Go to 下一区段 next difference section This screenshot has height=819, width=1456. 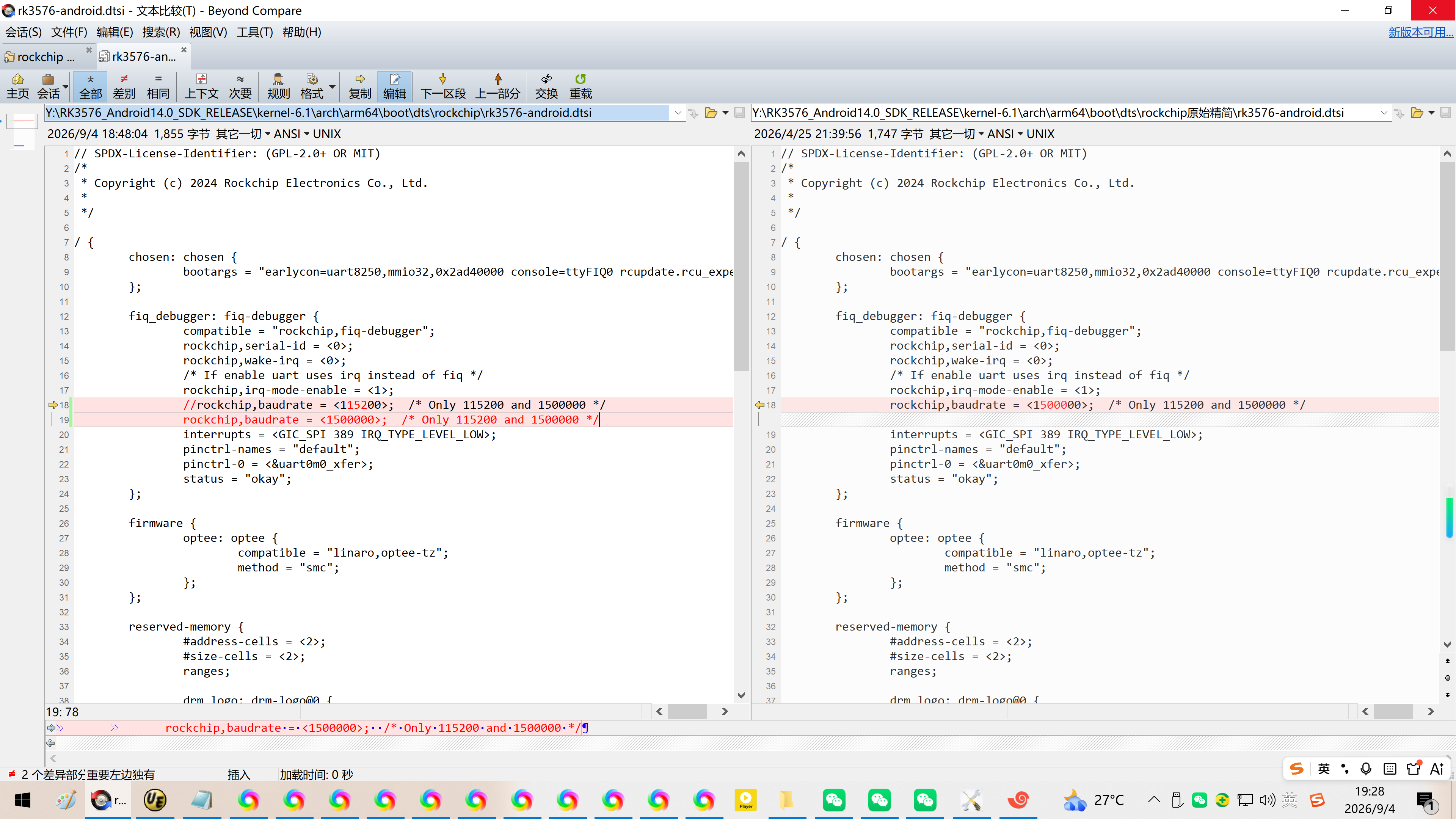tap(442, 86)
